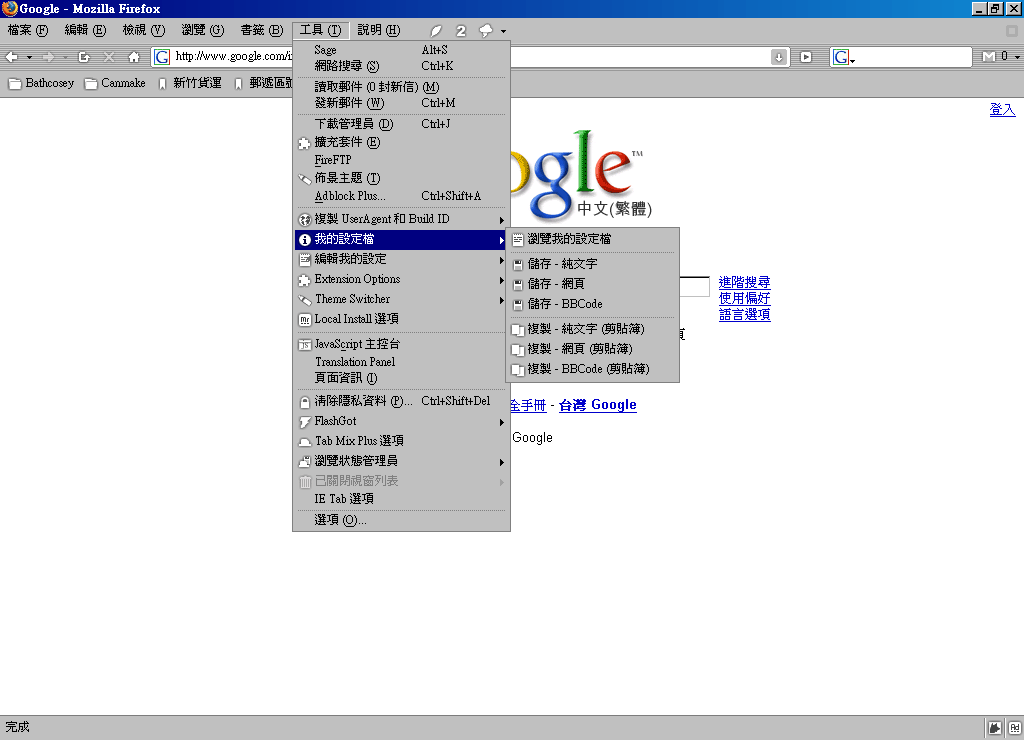Image resolution: width=1024 pixels, height=740 pixels.
Task: Open the Bathcosey bookmark folder
Action: [41, 83]
